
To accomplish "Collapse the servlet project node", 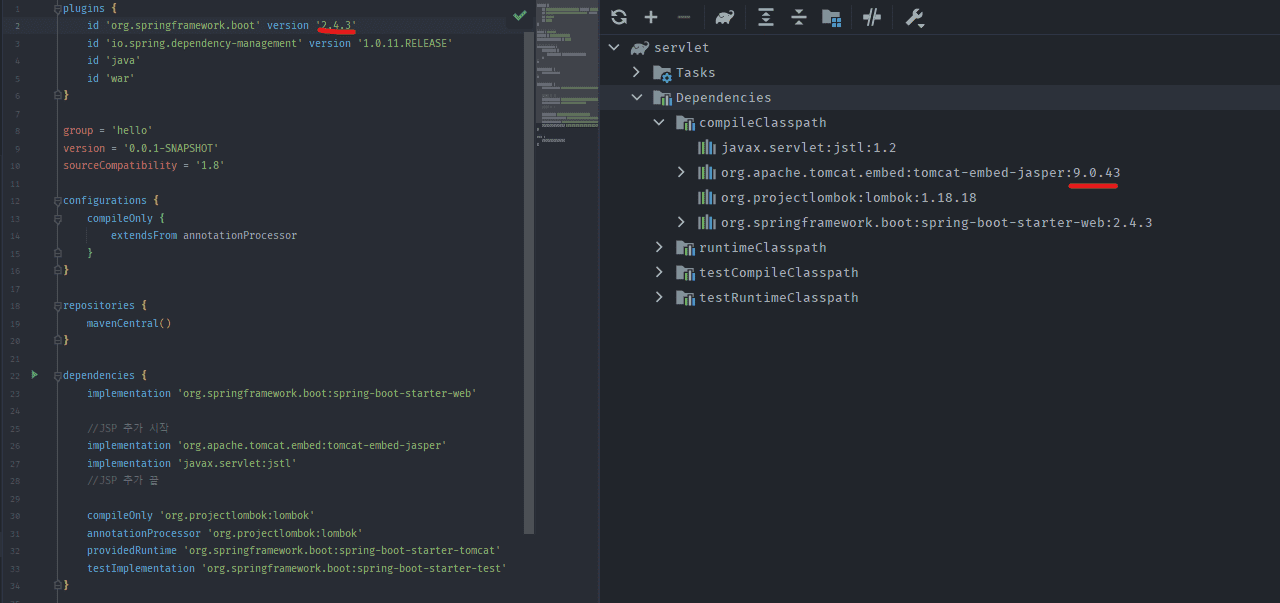I will tap(614, 48).
